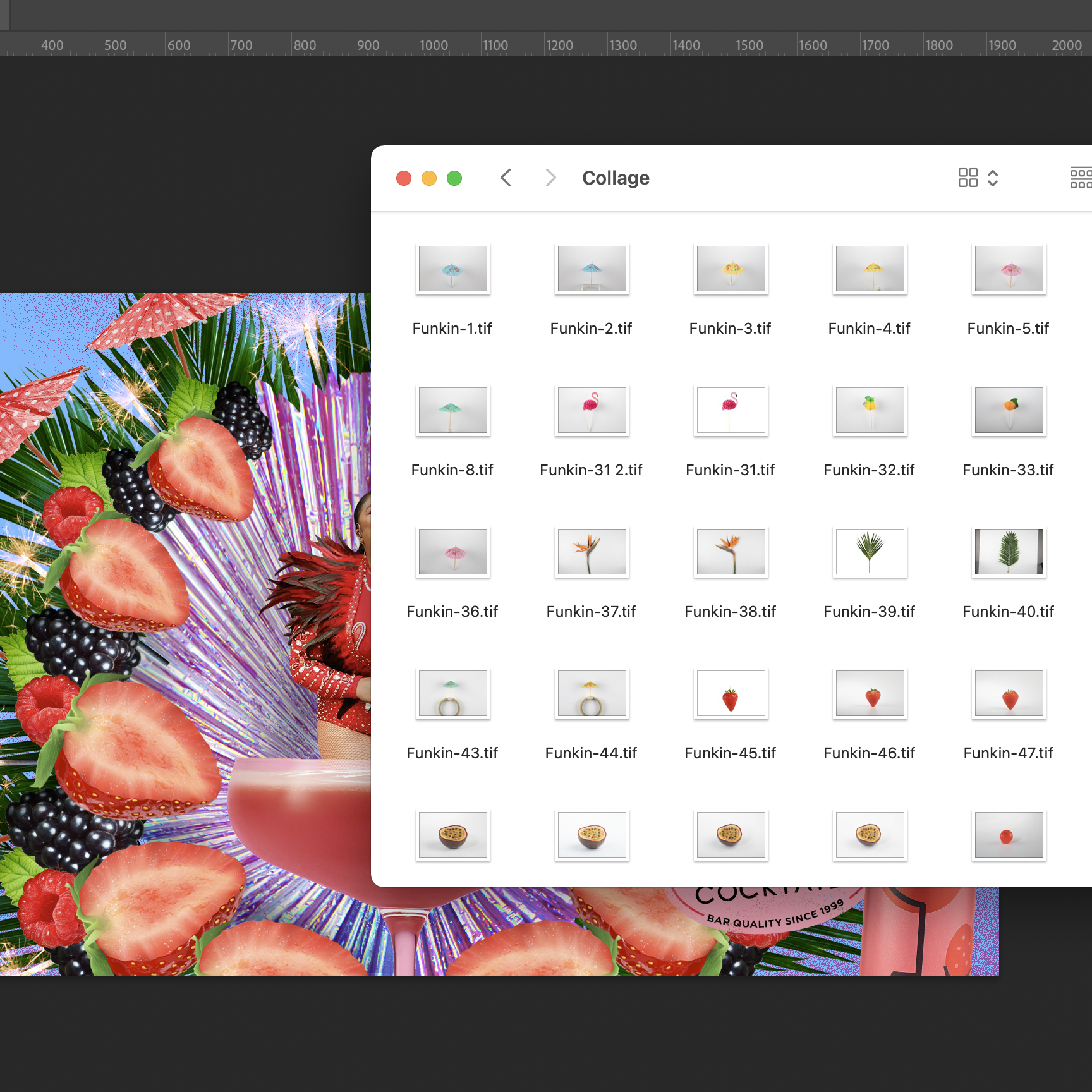Screen dimensions: 1092x1092
Task: Click the Funkin-47.tif file name
Action: (x=1009, y=753)
